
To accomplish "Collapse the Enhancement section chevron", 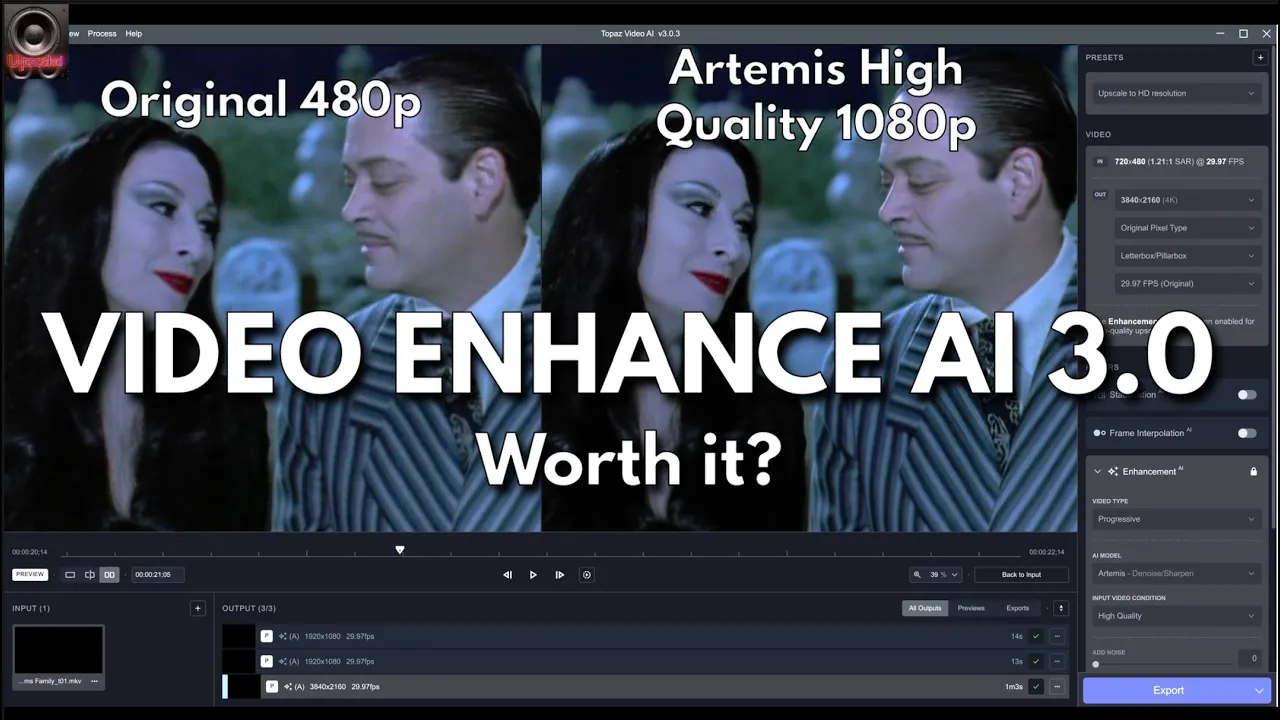I will [x=1097, y=471].
